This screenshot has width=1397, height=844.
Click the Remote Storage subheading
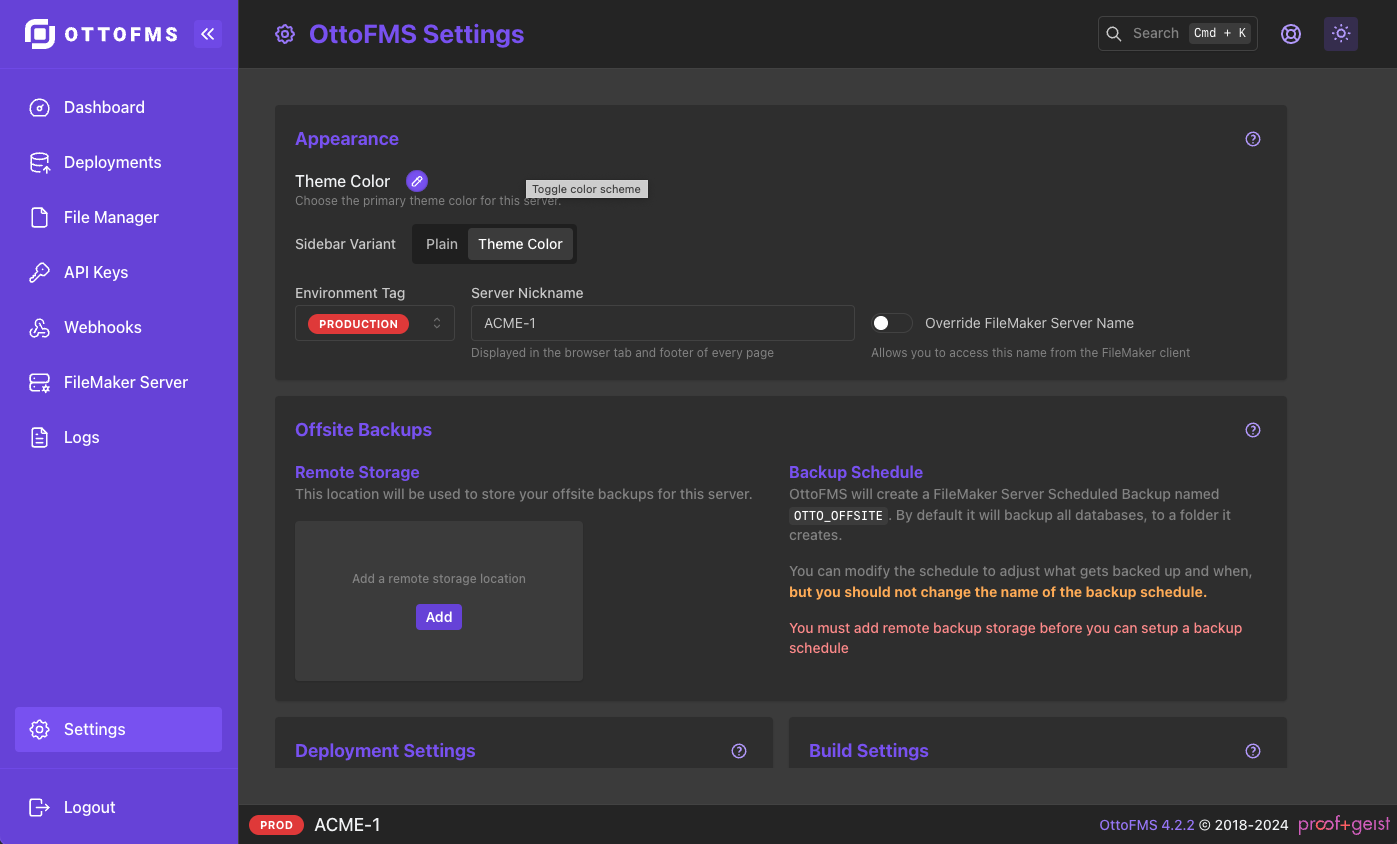click(357, 472)
